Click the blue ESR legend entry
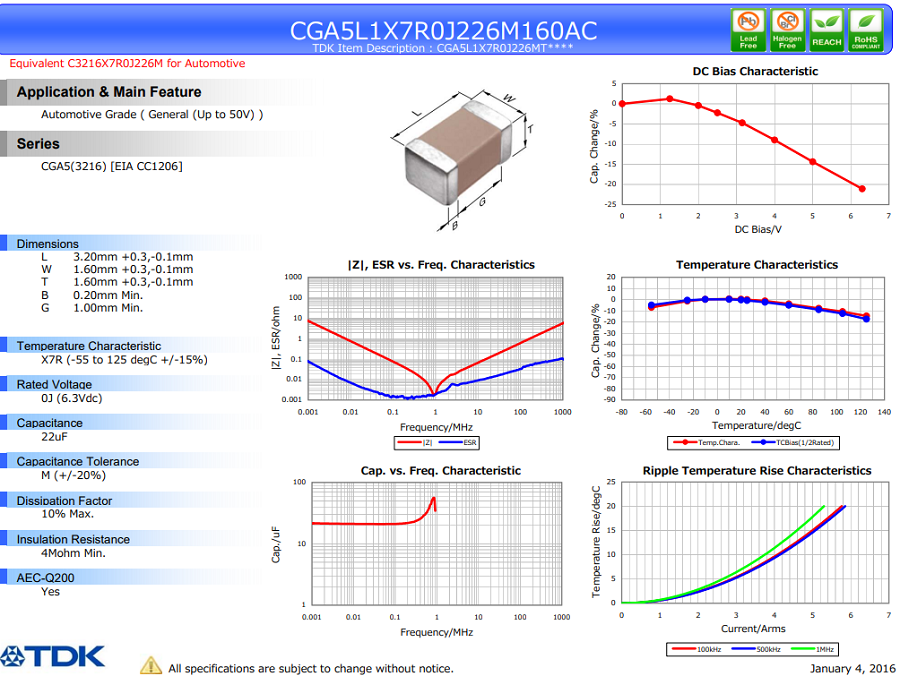Image resolution: width=900 pixels, height=676 pixels. pos(457,442)
